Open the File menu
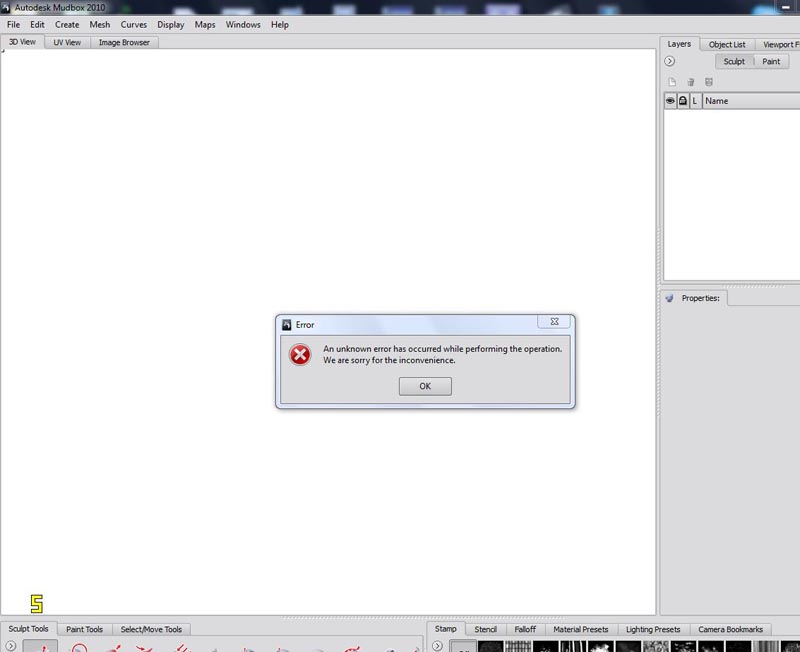This screenshot has height=652, width=800. [x=13, y=24]
